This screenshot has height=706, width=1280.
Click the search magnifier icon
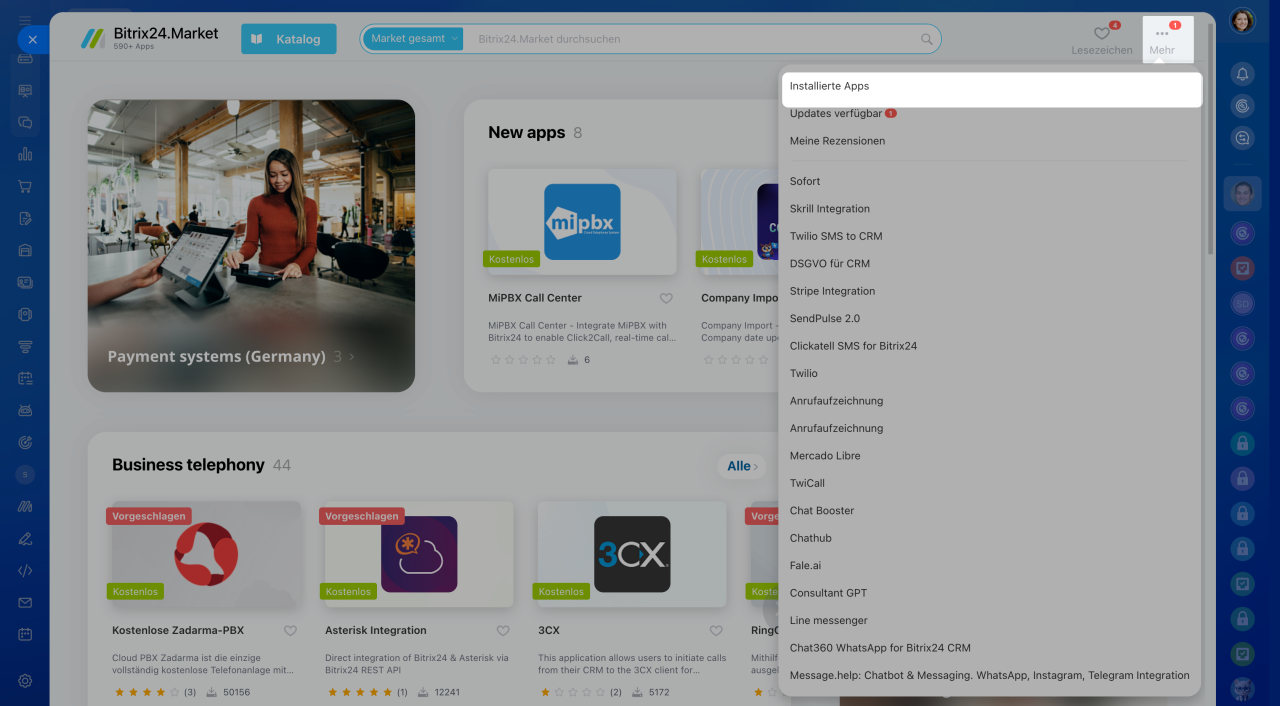(x=927, y=39)
